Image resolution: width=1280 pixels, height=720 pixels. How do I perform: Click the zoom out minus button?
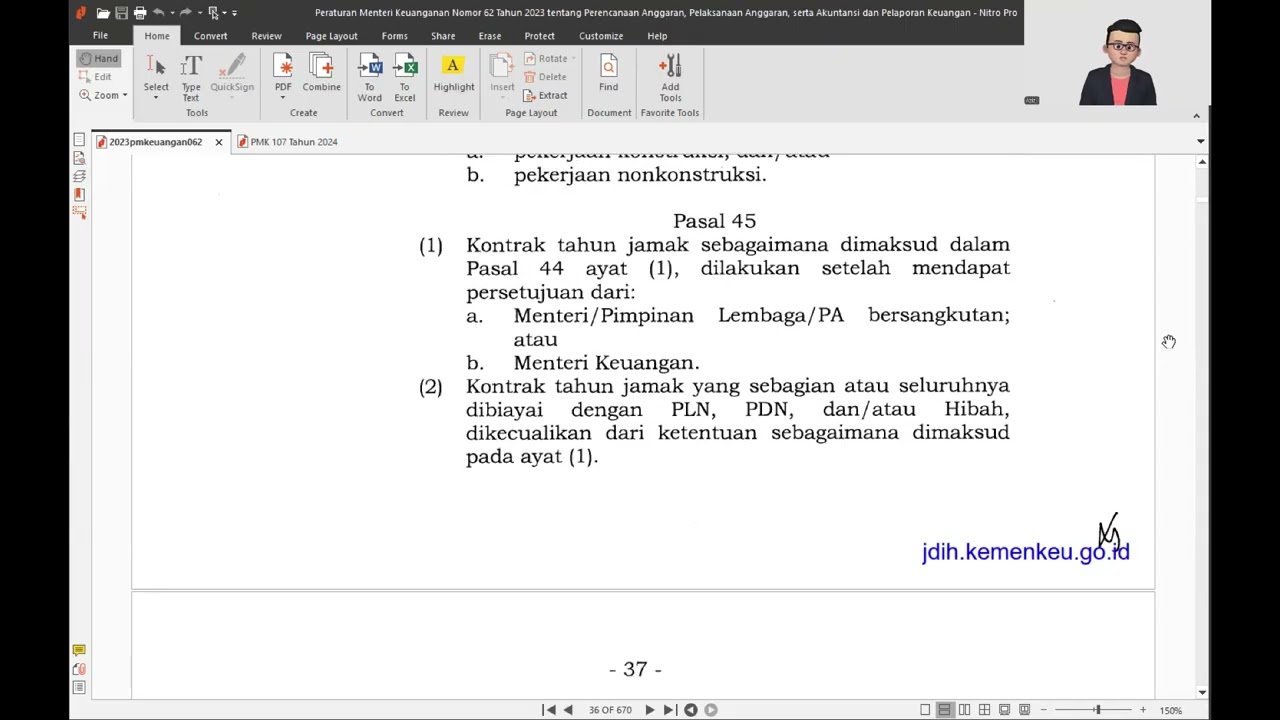tap(1044, 710)
